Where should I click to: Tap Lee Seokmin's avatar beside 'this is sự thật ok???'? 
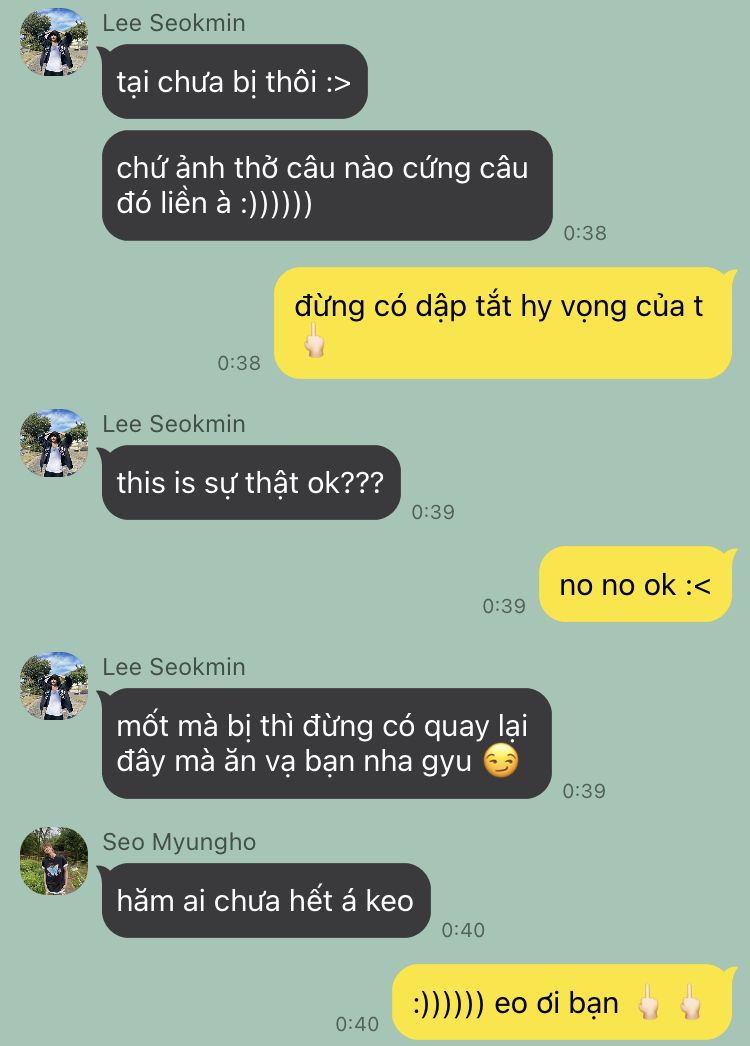tap(54, 442)
